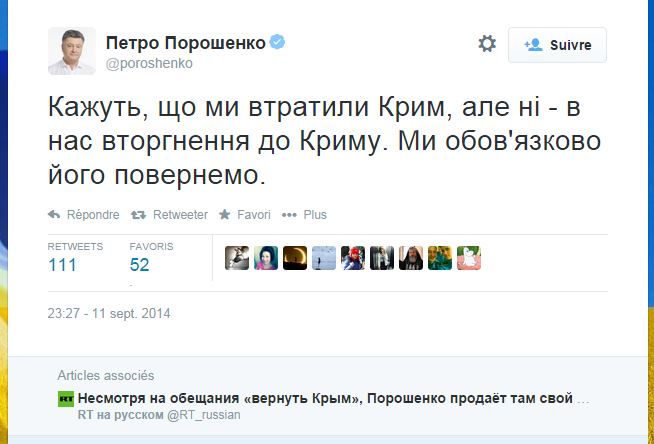Click the Retweeter arrows icon
Screen dimensions: 654x444
(x=139, y=214)
